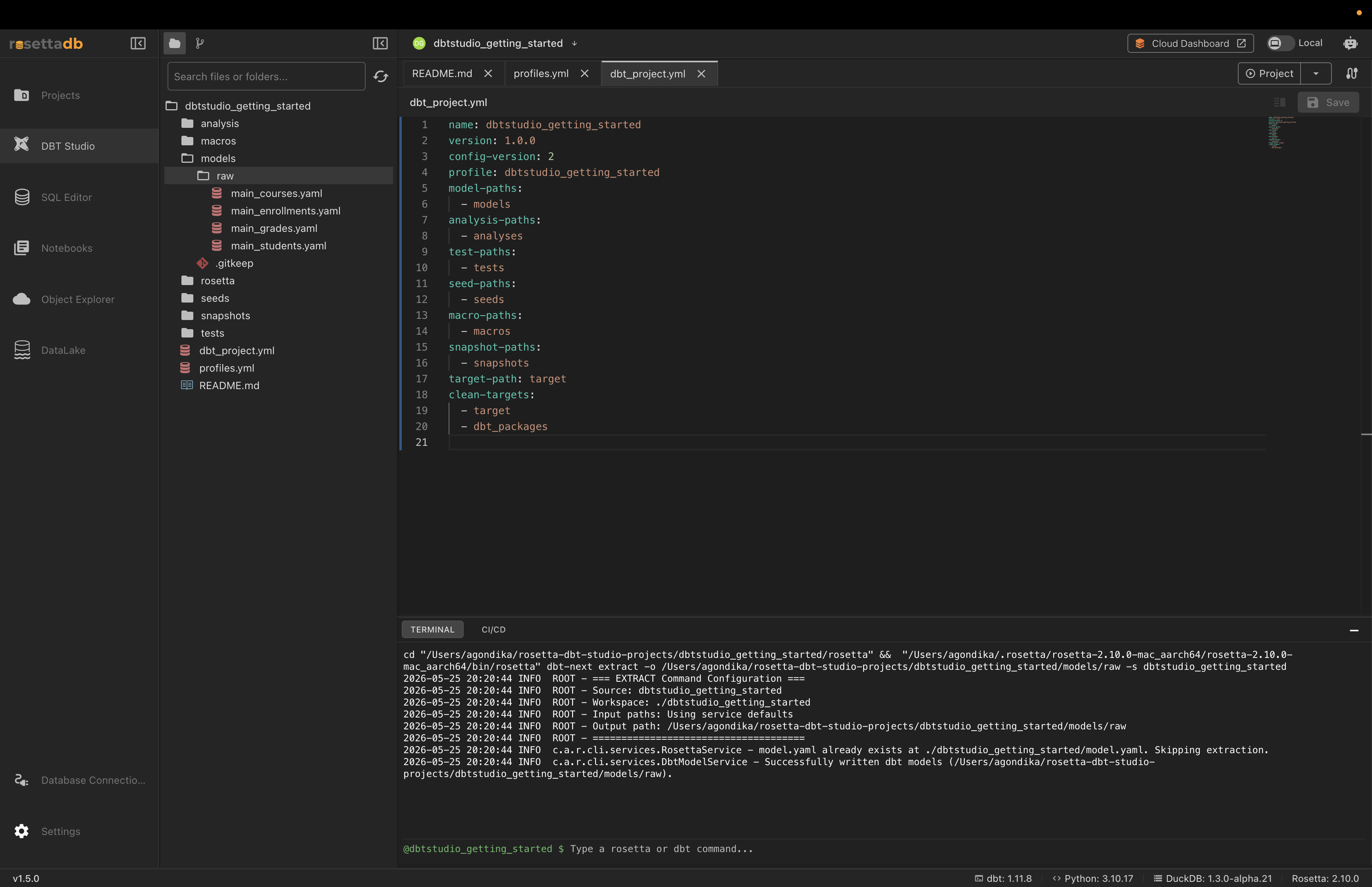
Task: Collapse the raw folder
Action: tap(279, 175)
